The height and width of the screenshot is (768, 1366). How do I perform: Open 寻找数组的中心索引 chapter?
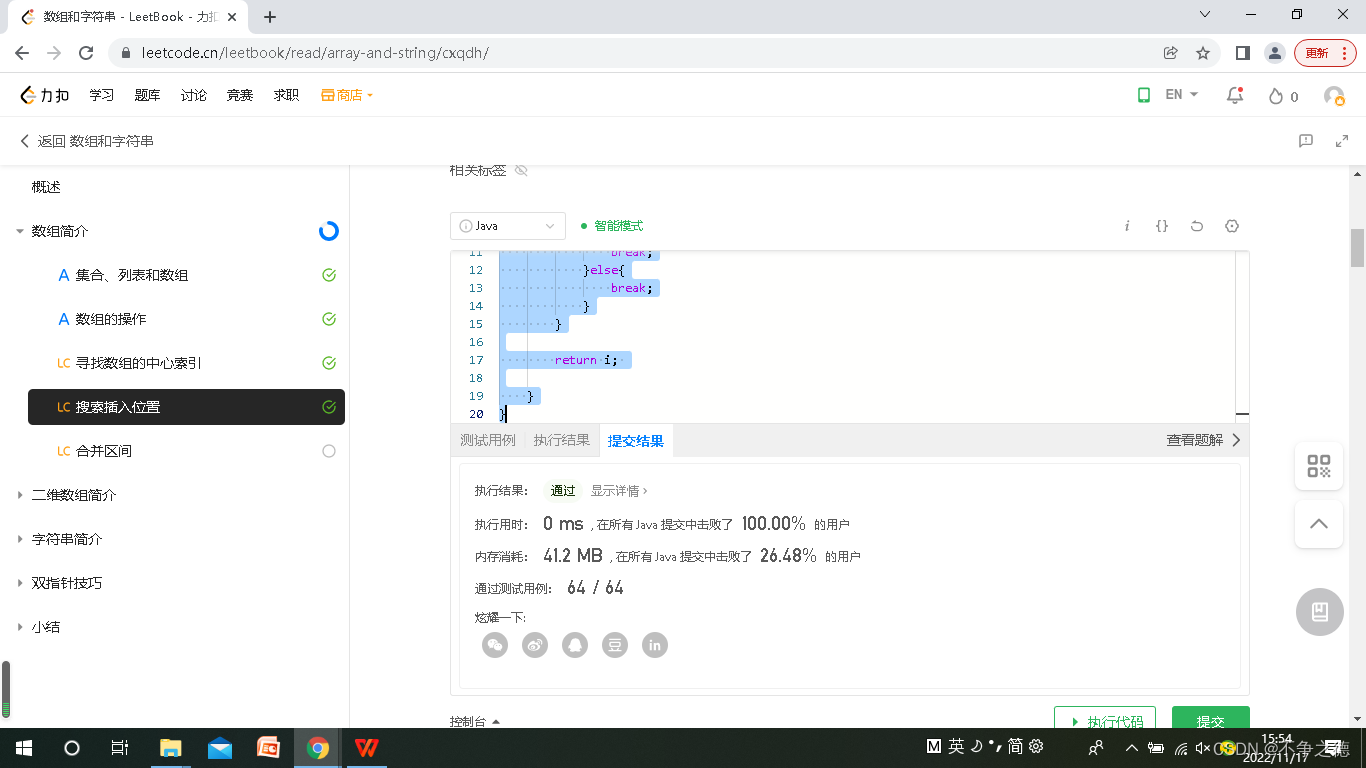[139, 363]
